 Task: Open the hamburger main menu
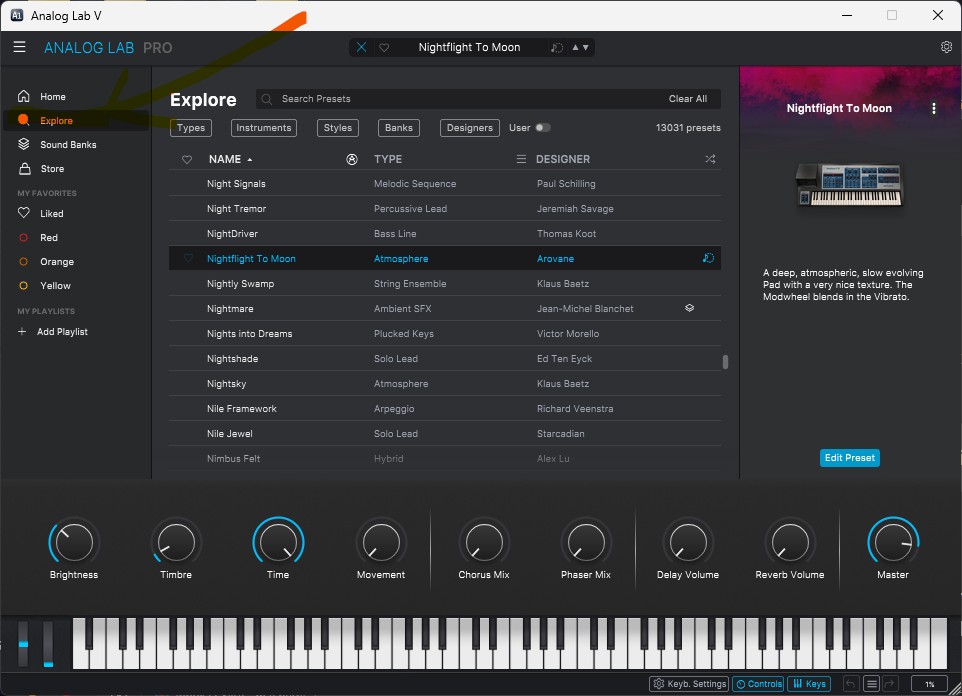(x=20, y=47)
